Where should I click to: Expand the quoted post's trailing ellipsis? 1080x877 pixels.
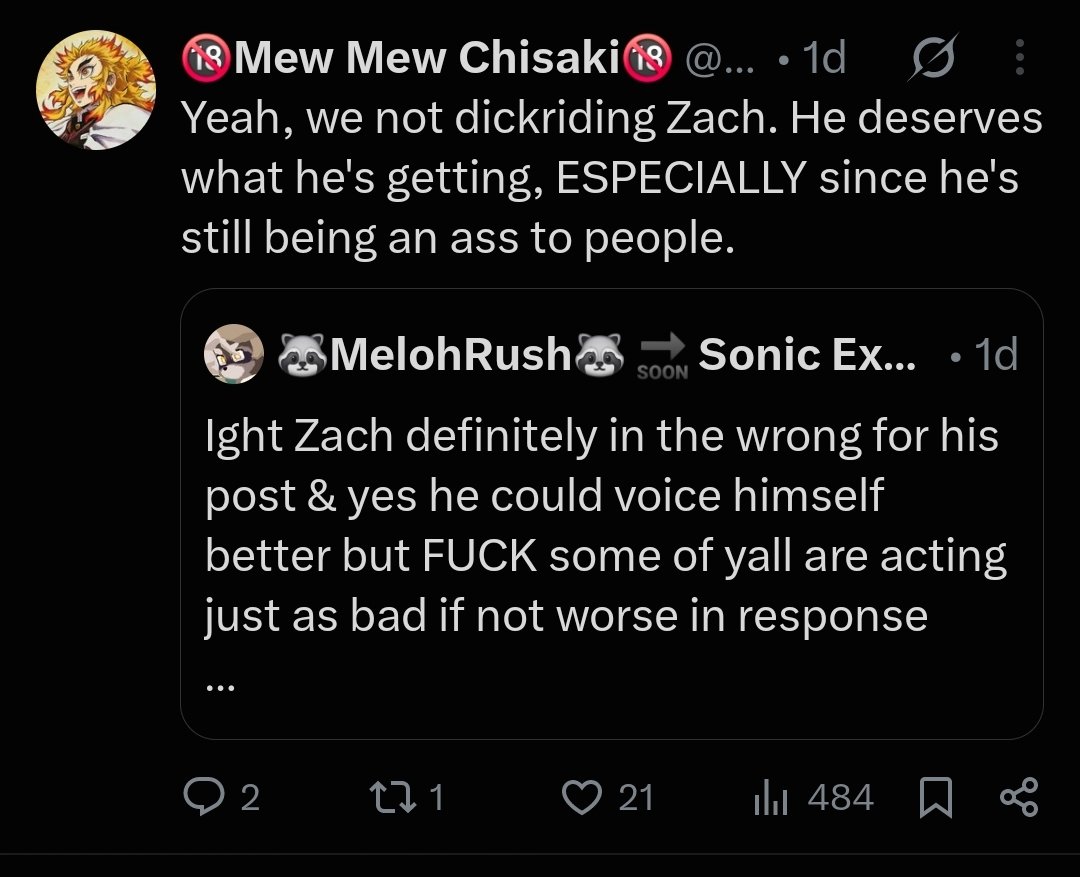pyautogui.click(x=220, y=685)
